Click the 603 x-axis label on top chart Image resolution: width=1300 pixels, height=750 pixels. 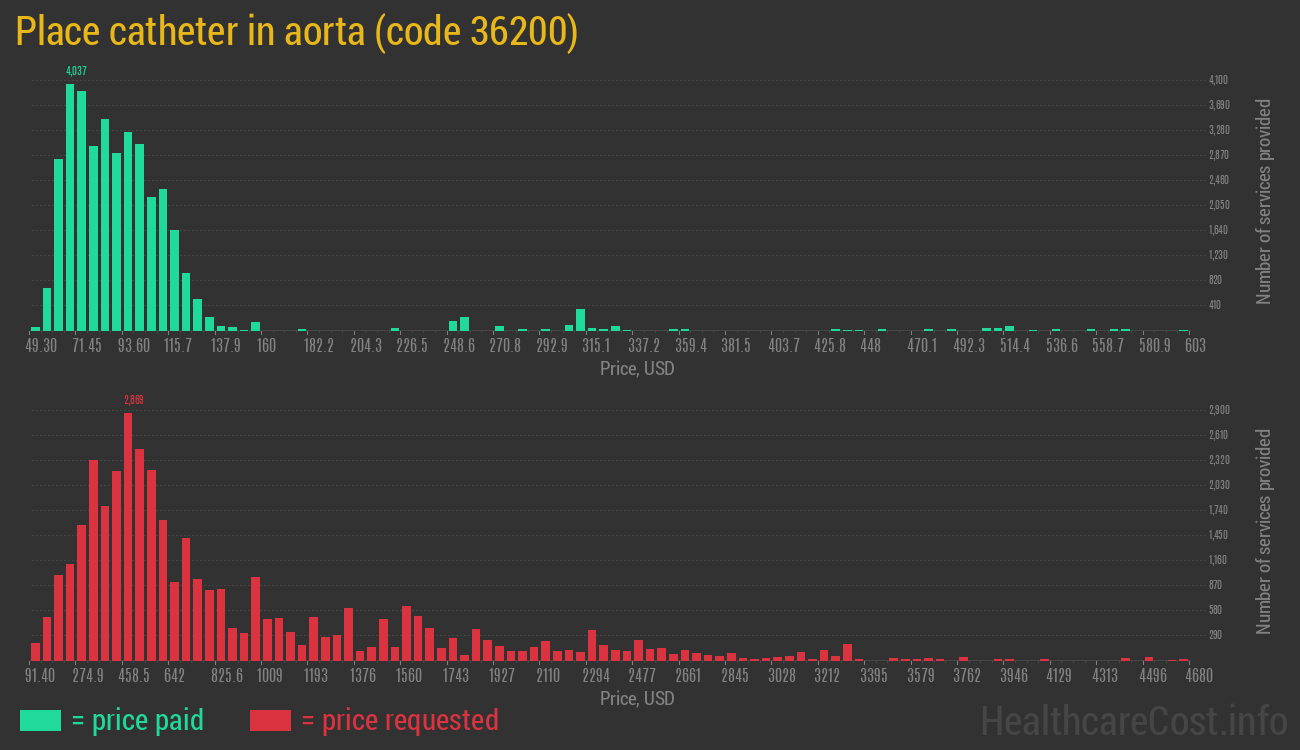tap(1194, 346)
